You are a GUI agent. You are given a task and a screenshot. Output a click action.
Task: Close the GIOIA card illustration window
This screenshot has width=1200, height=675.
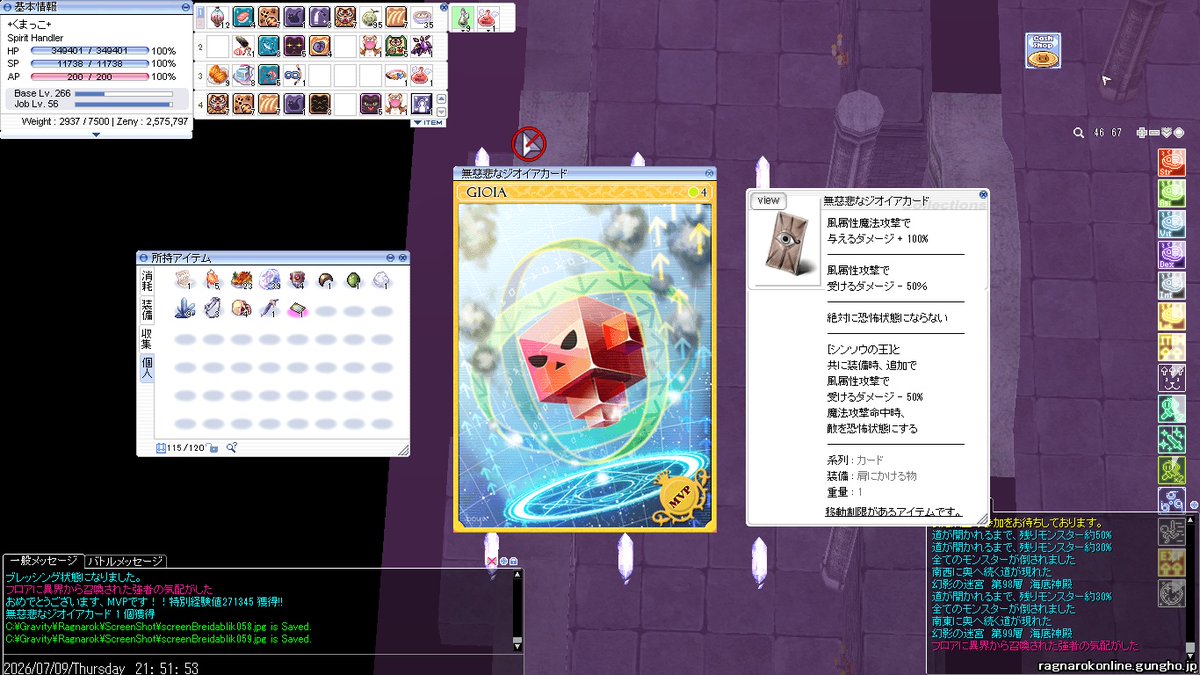[x=710, y=173]
